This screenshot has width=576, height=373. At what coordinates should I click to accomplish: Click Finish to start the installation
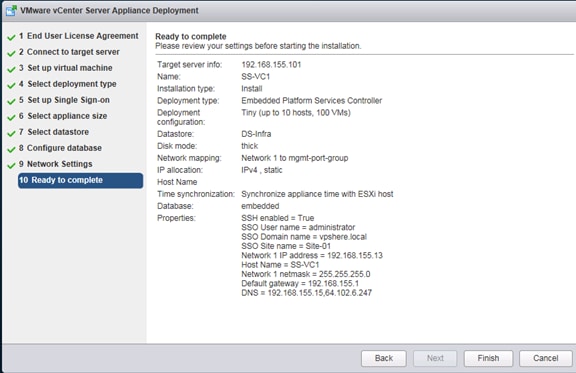[x=488, y=358]
